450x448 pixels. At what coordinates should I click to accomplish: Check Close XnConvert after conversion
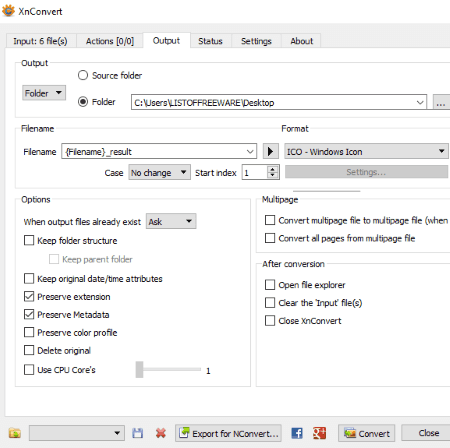[270, 321]
